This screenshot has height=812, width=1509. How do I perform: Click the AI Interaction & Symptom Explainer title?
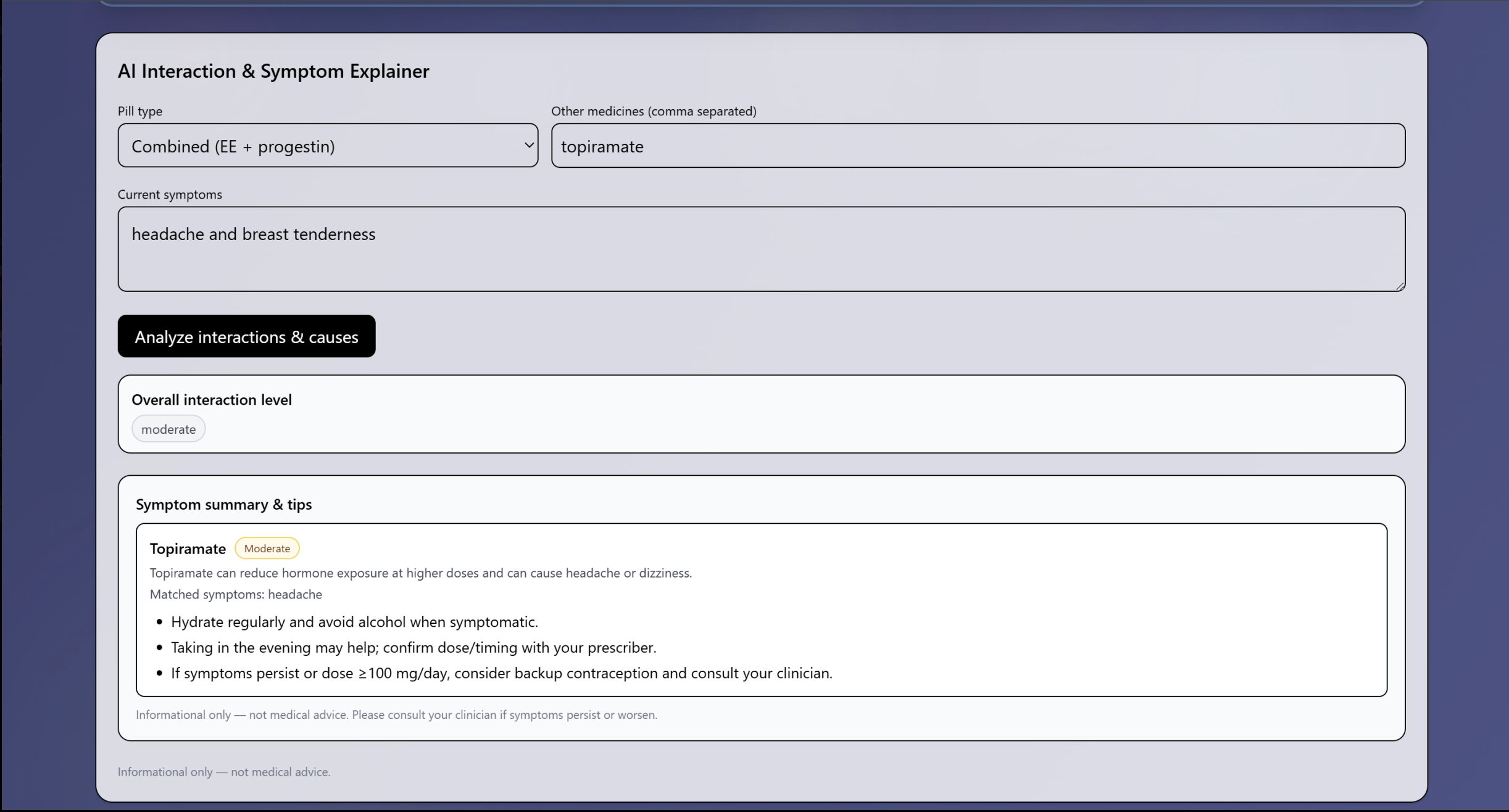click(273, 72)
